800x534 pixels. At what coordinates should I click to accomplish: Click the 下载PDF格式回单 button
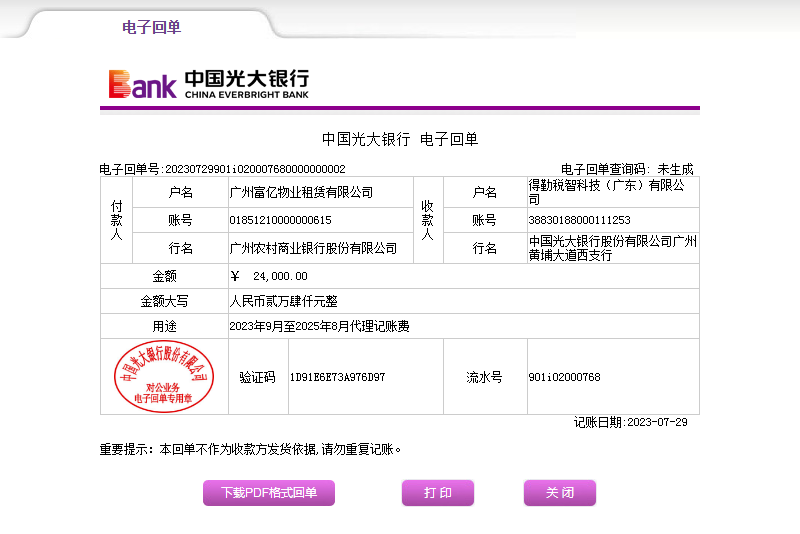point(269,493)
